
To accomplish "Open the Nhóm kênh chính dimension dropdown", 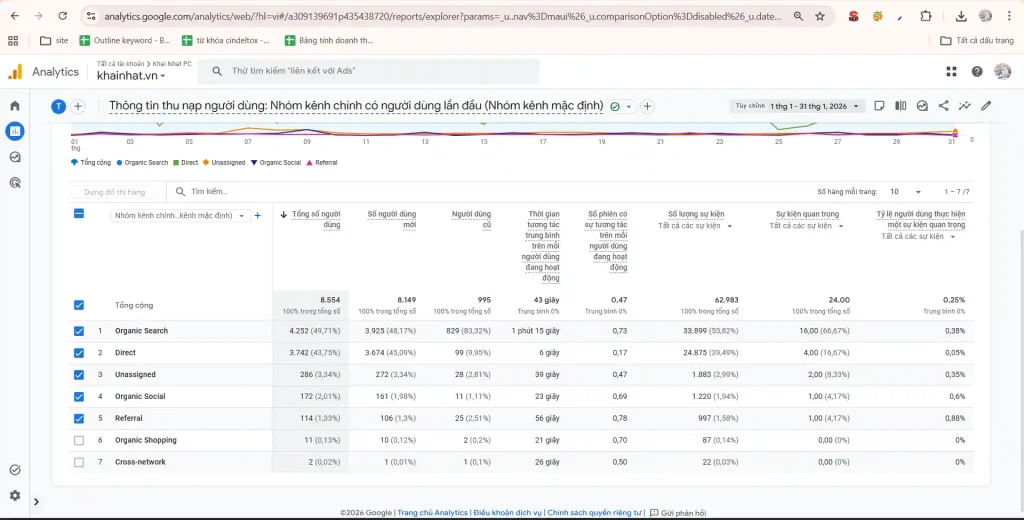I will coord(180,216).
